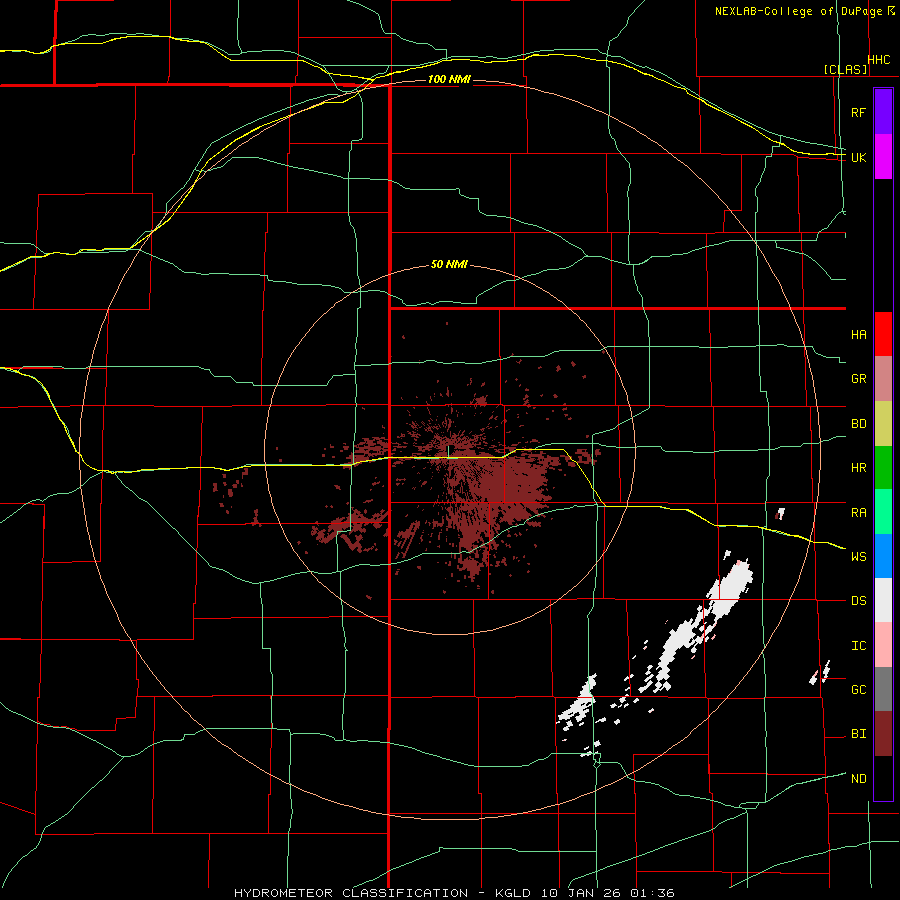Click the GC gray legend swatch
Image resolution: width=900 pixels, height=900 pixels.
click(883, 689)
